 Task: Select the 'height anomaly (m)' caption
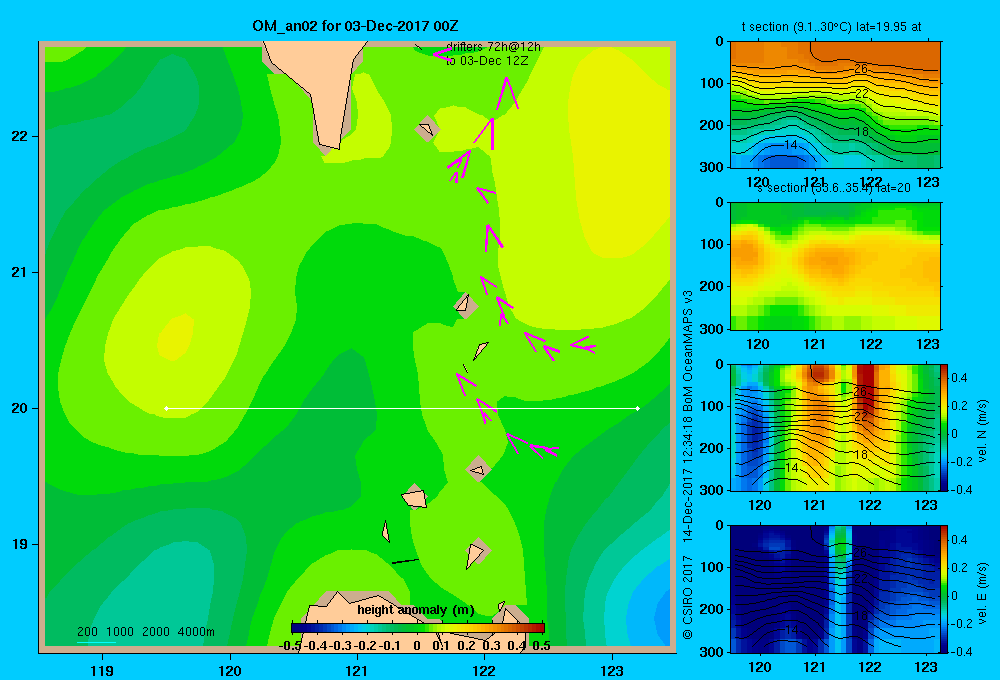point(416,610)
